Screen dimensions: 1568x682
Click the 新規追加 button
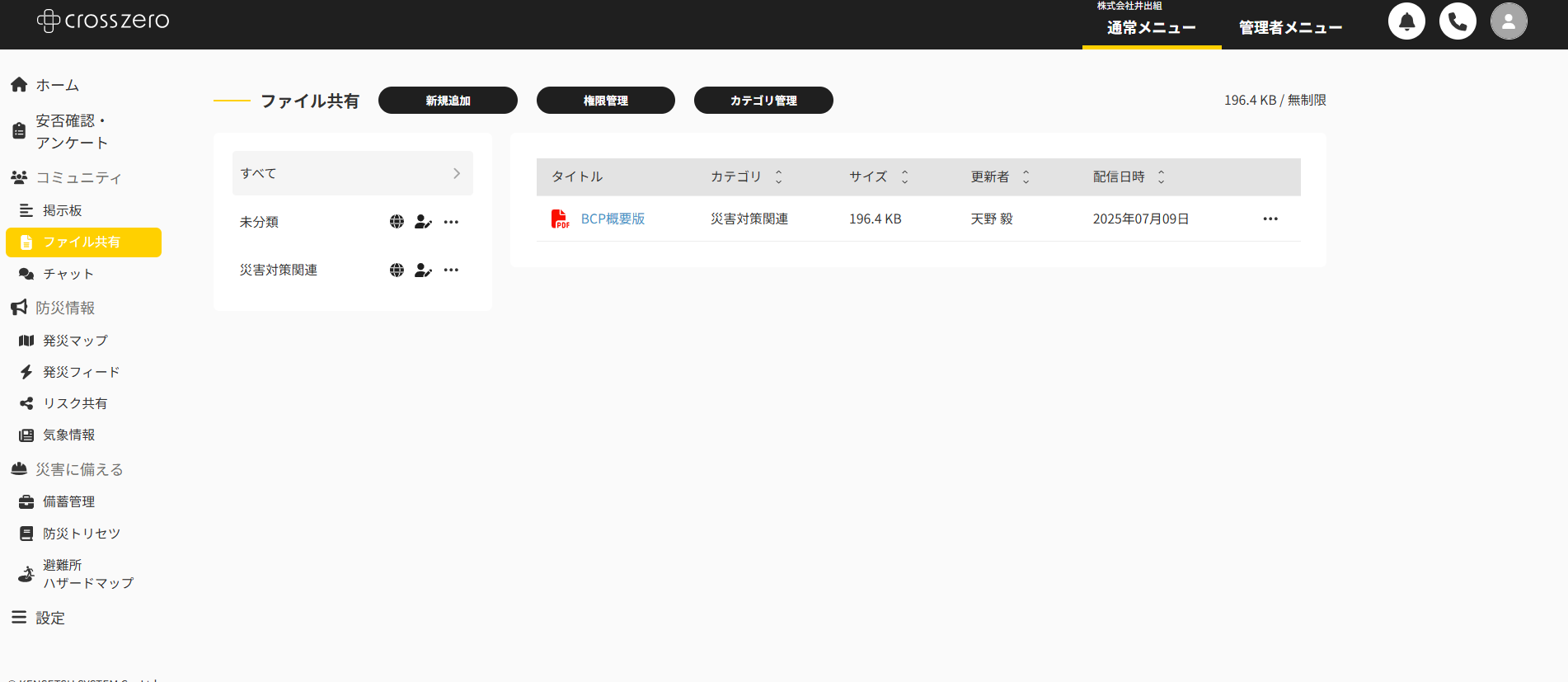(448, 101)
